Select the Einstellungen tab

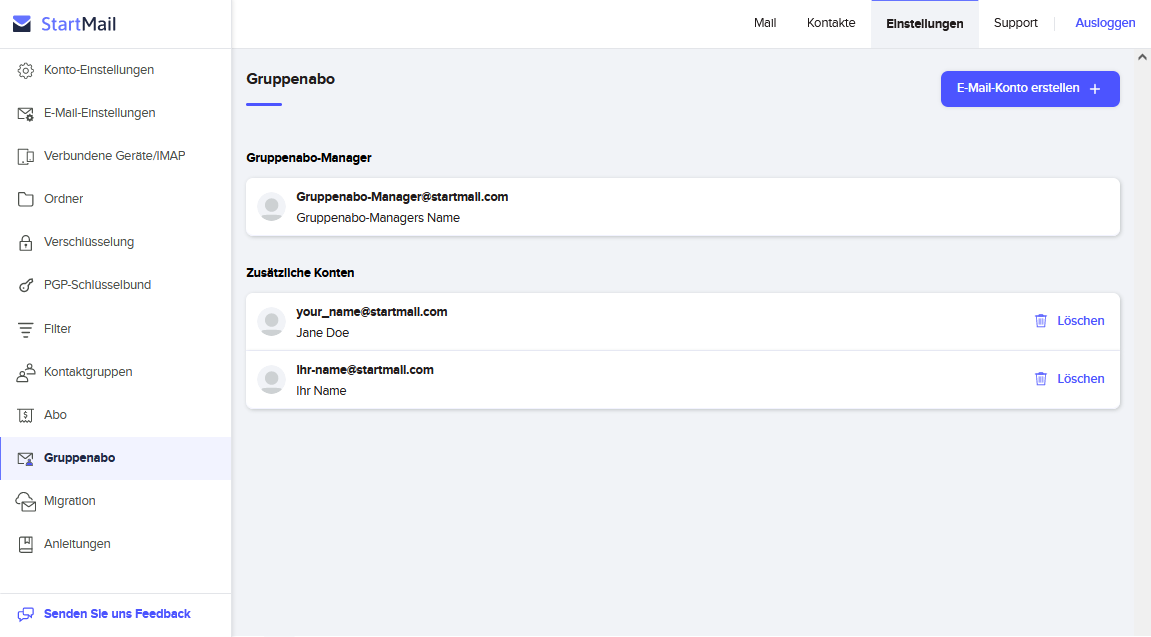(x=925, y=23)
